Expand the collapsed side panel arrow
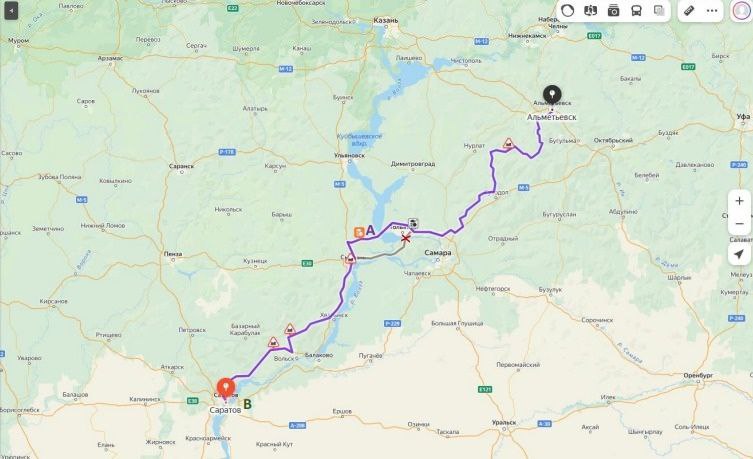This screenshot has width=753, height=459. 11,11
